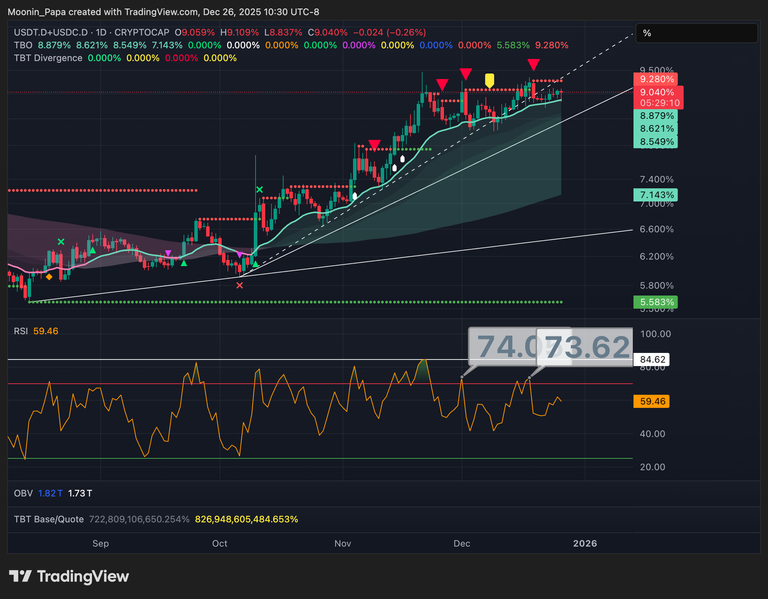Select the rightmost red down-triangle signal marker
The width and height of the screenshot is (768, 599).
(x=534, y=64)
